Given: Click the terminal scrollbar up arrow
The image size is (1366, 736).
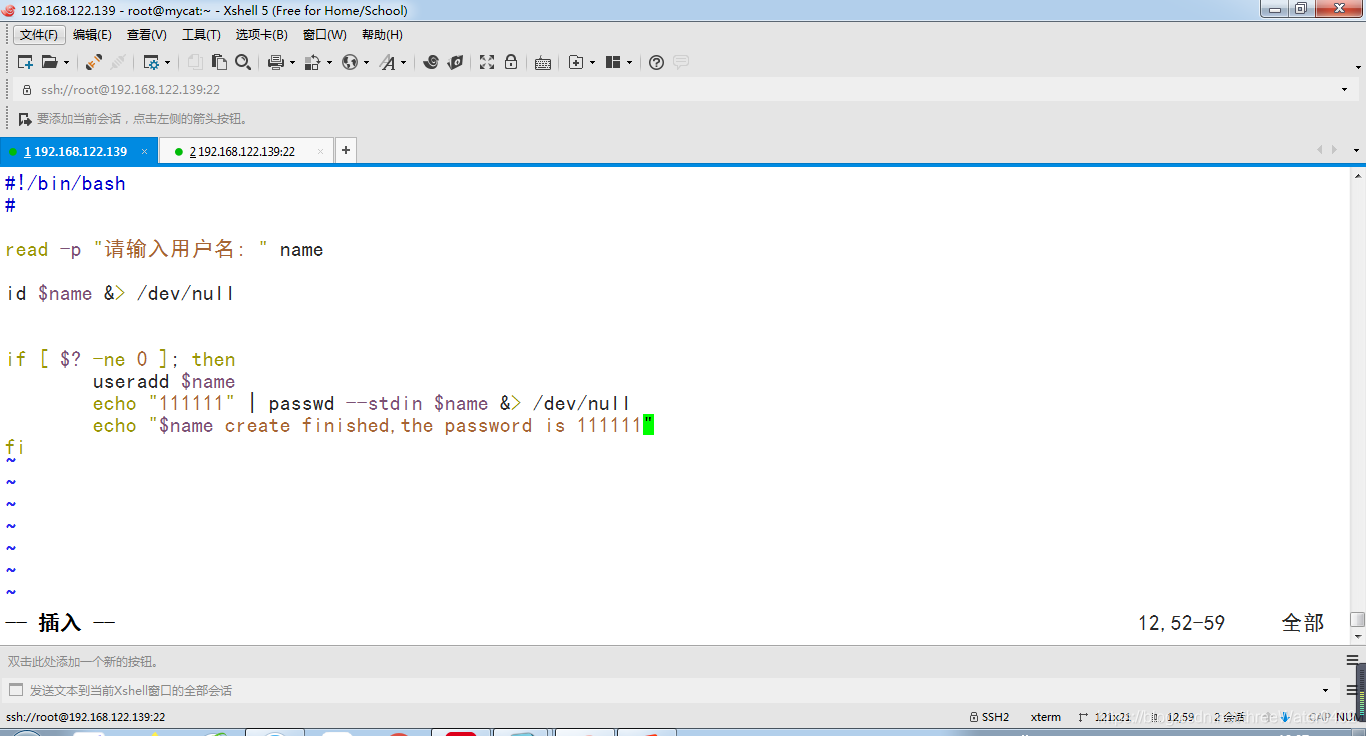Looking at the screenshot, I should [x=1357, y=176].
